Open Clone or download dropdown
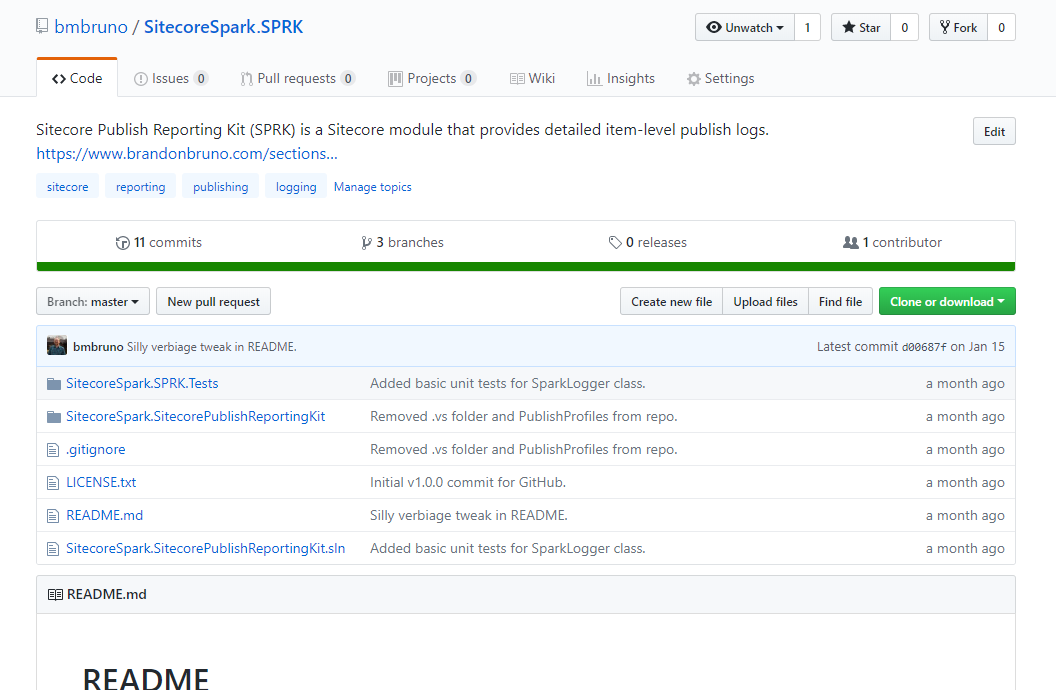This screenshot has height=690, width=1056. click(947, 302)
